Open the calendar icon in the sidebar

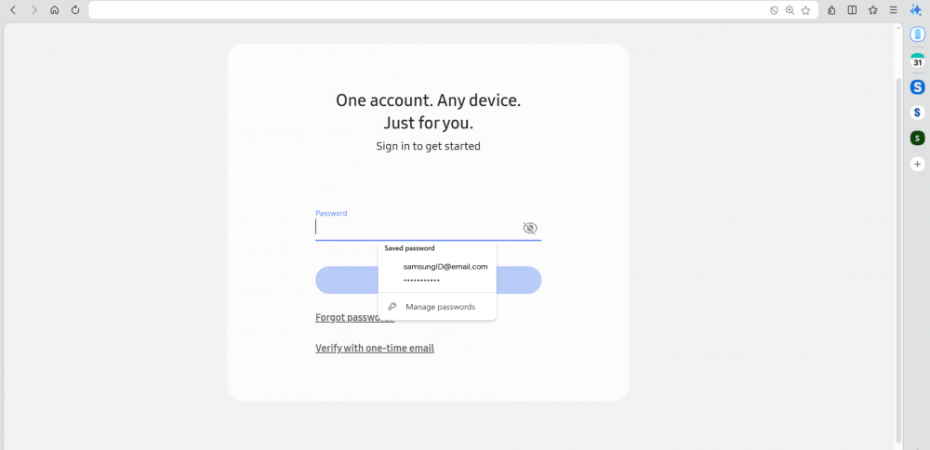point(917,61)
